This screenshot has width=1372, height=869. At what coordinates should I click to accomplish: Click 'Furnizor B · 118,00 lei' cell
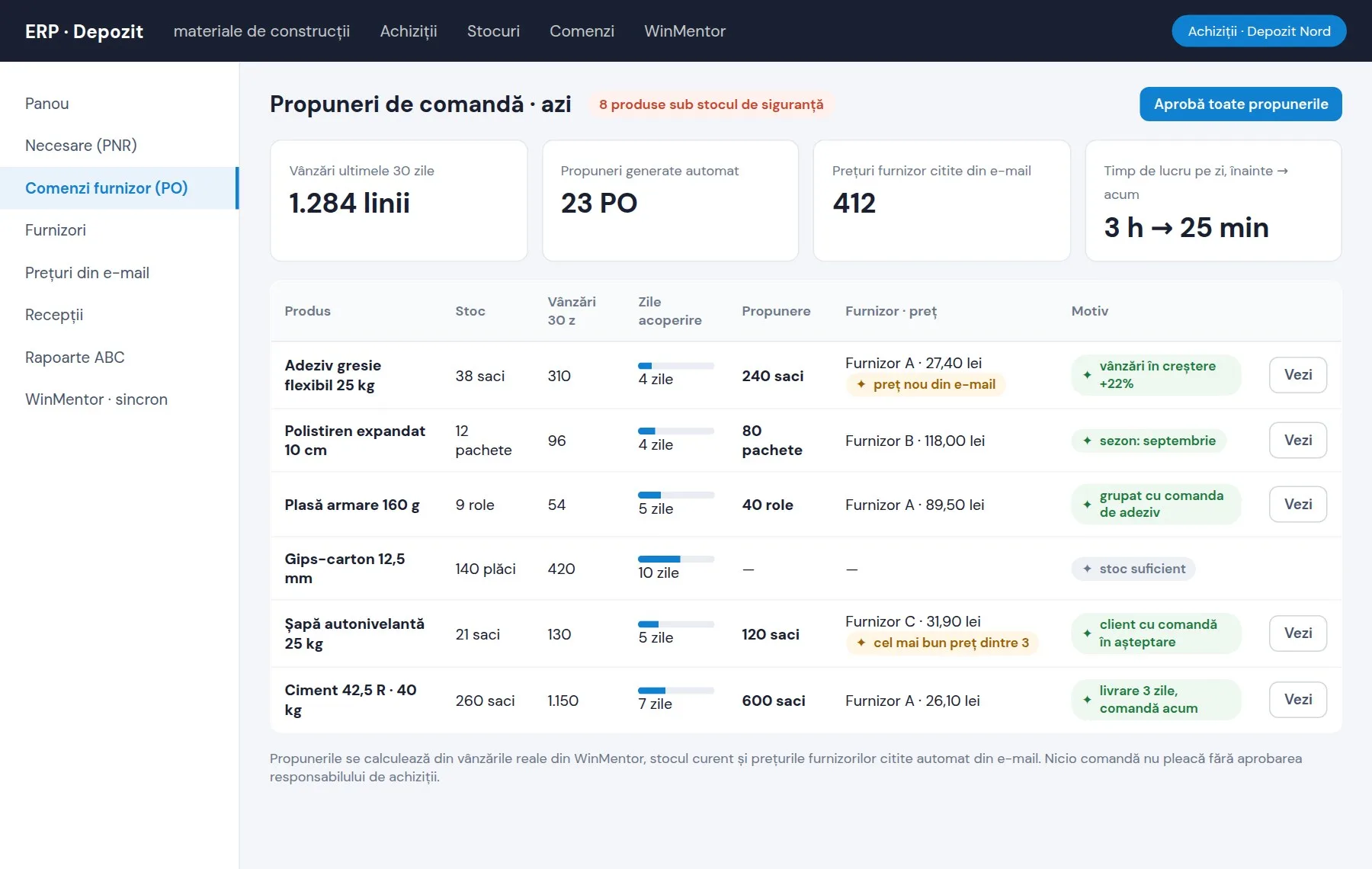[x=915, y=441]
